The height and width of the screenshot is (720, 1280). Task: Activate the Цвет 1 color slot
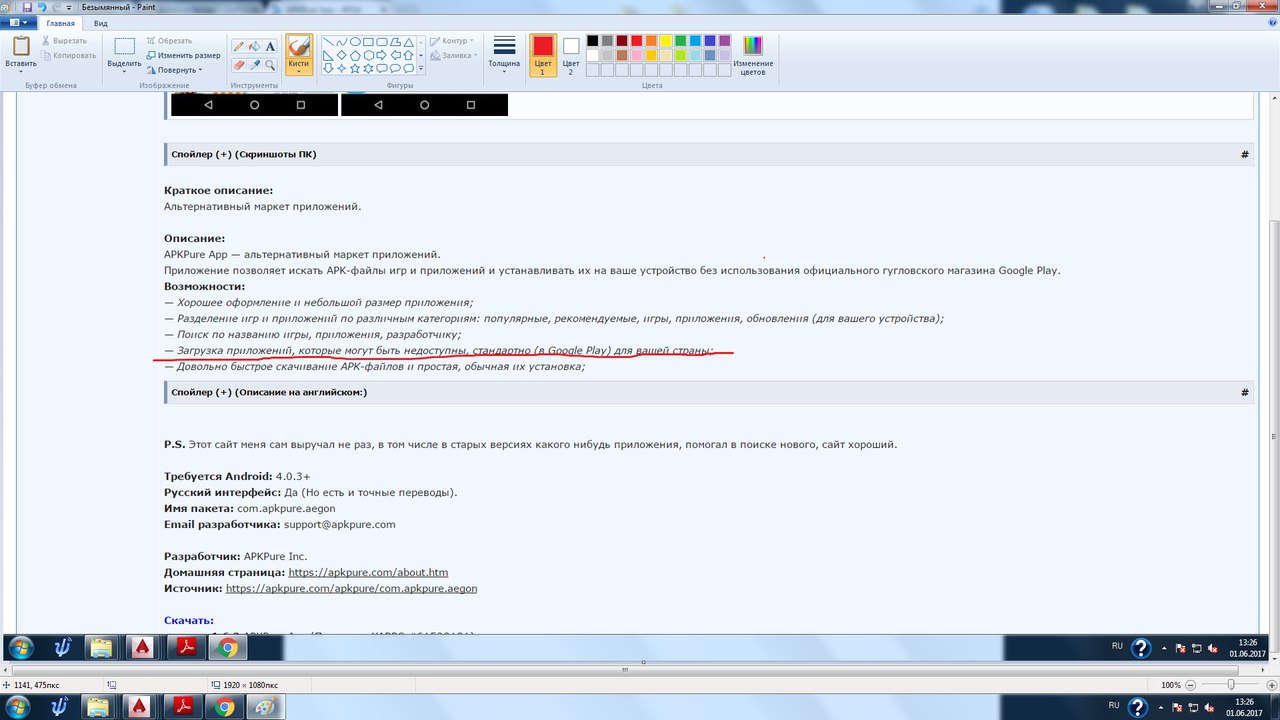(x=542, y=54)
